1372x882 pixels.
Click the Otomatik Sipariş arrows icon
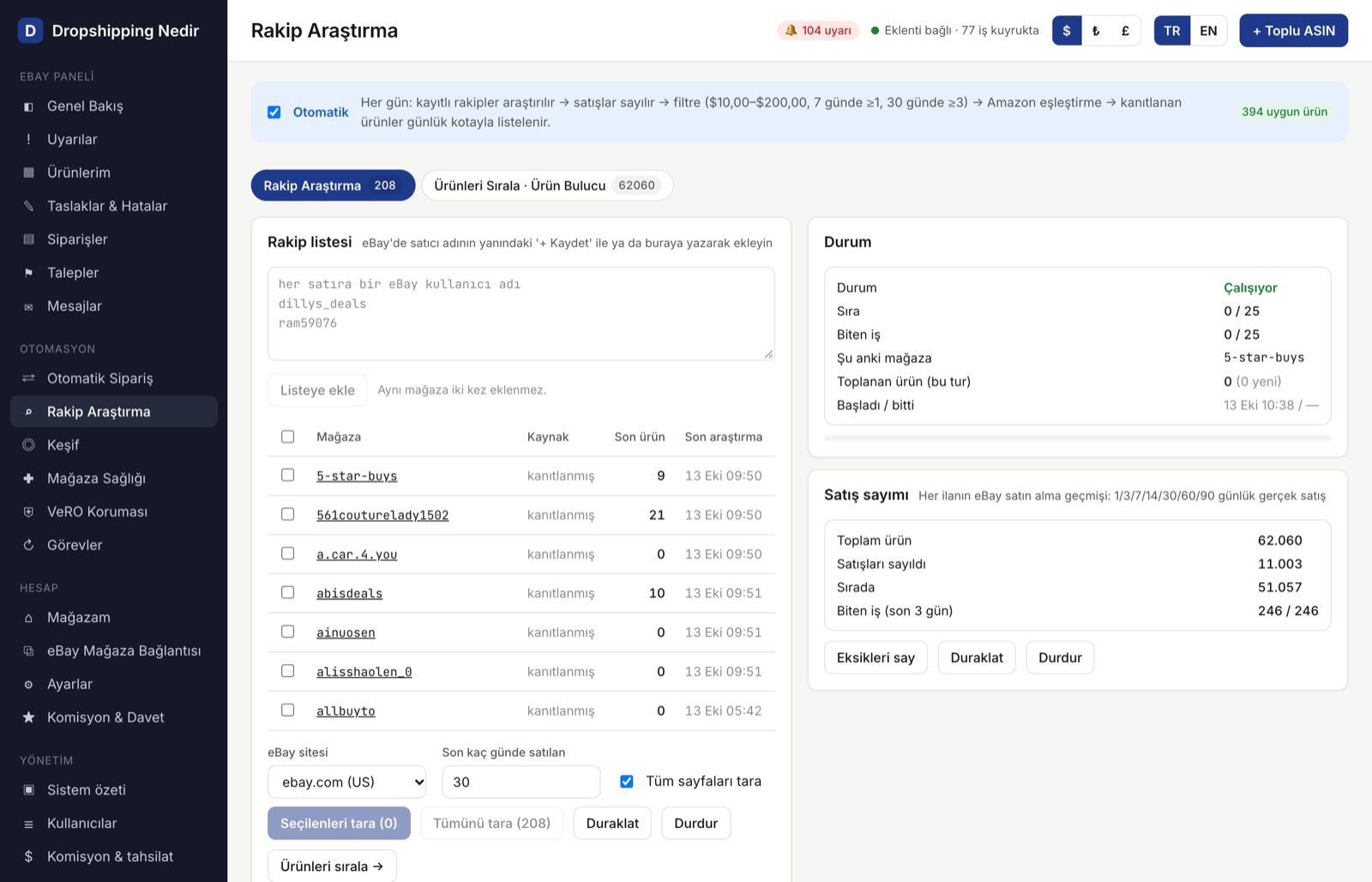click(x=28, y=379)
